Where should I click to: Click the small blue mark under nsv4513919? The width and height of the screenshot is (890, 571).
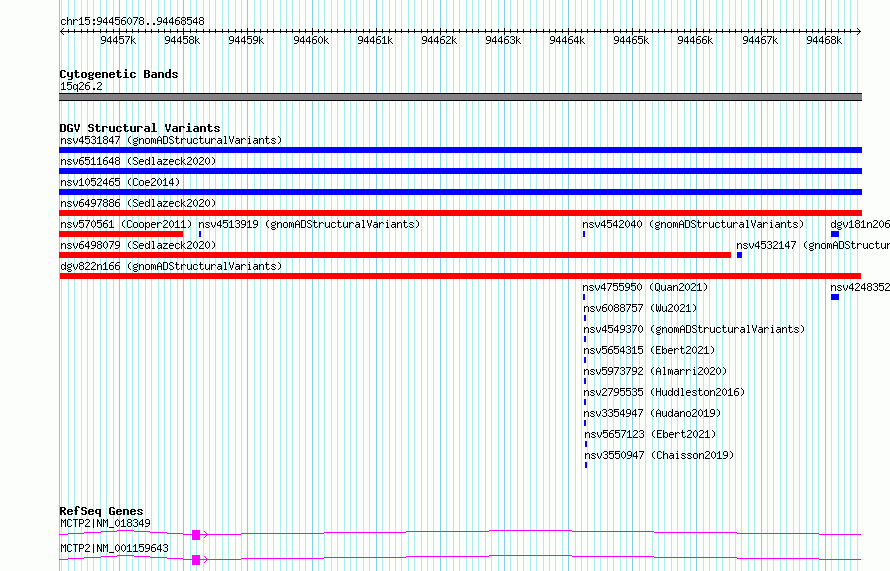click(x=200, y=234)
